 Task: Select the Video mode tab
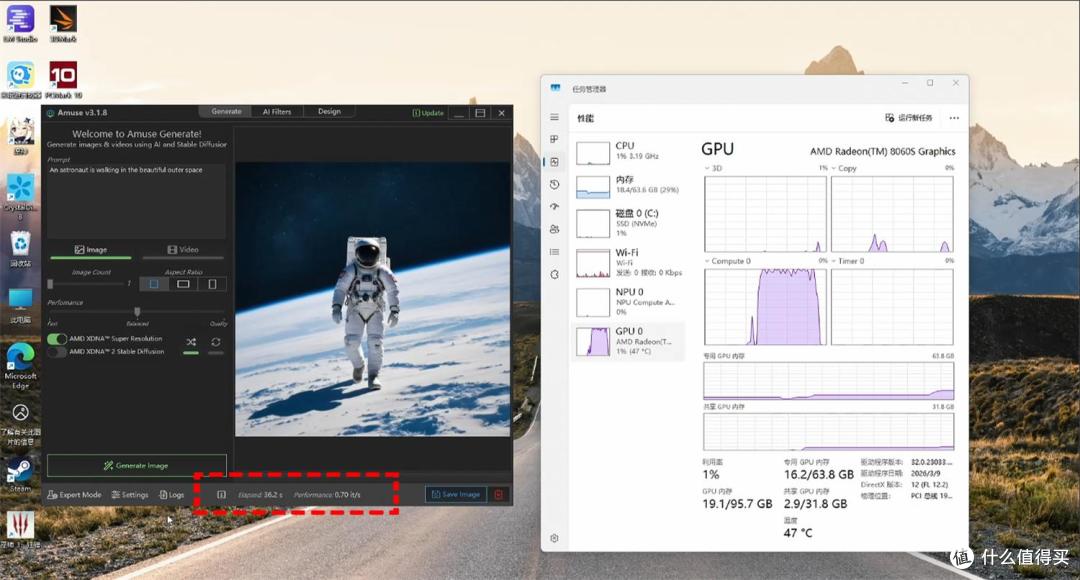183,250
